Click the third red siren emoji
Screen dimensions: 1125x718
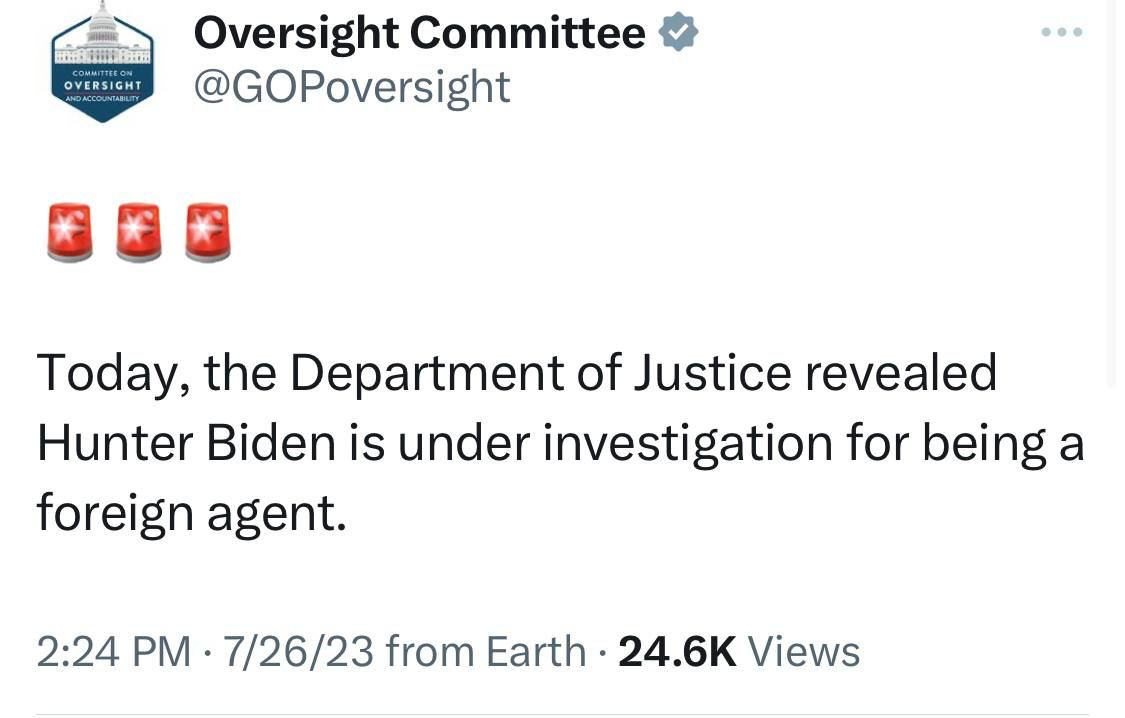208,232
